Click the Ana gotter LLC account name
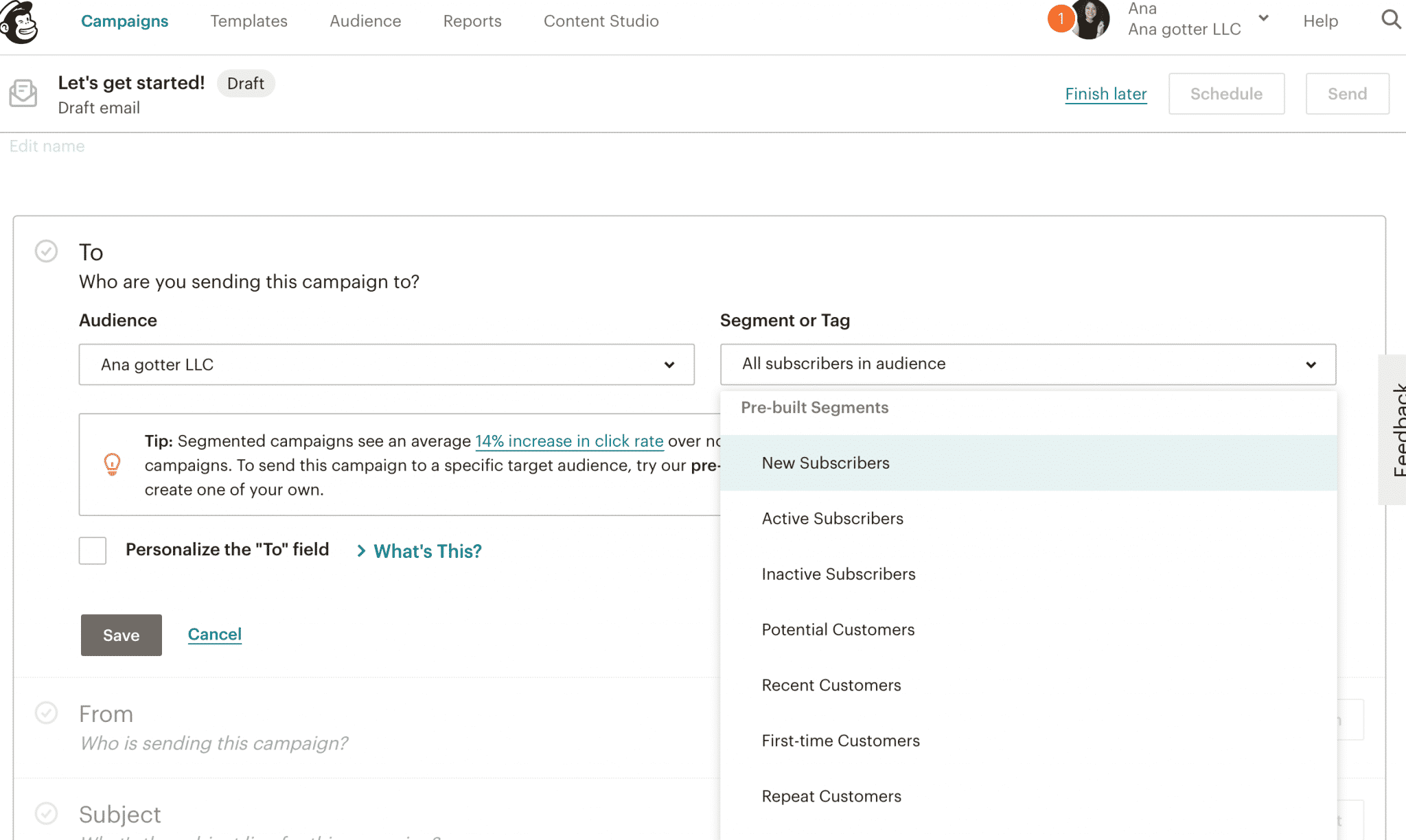 [1184, 29]
